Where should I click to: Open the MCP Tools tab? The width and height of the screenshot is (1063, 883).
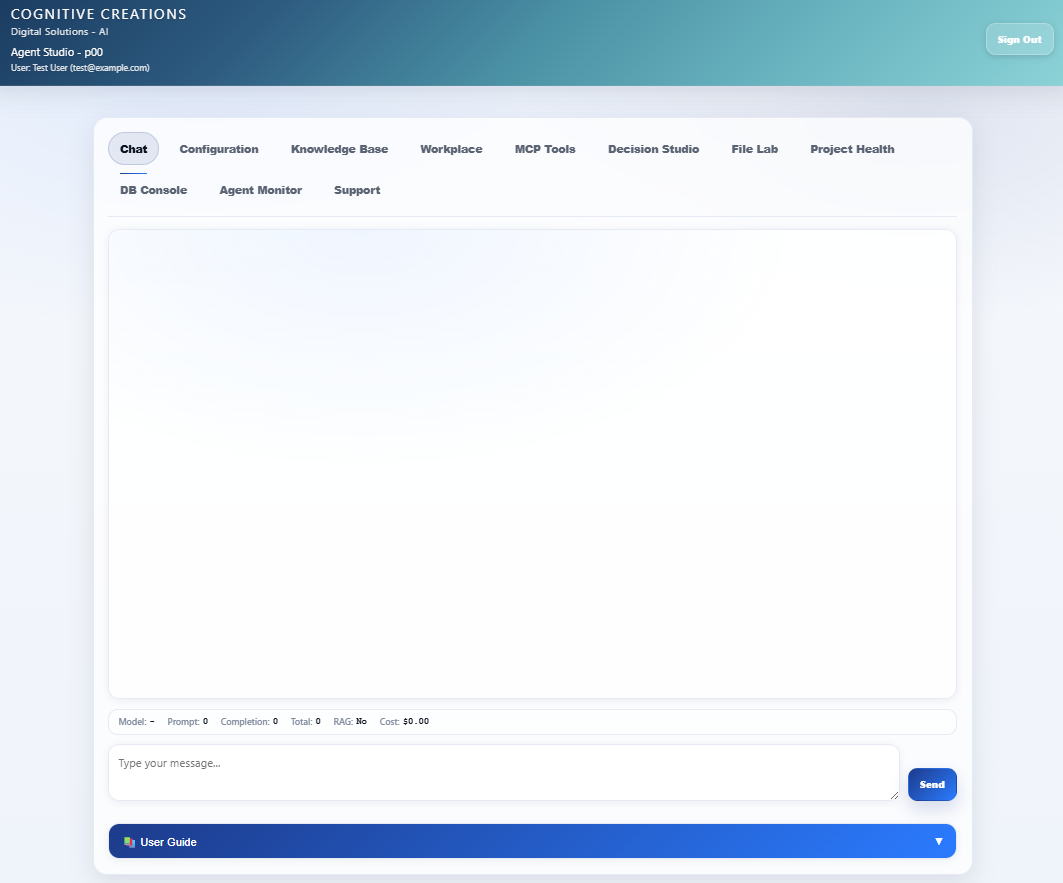[545, 148]
